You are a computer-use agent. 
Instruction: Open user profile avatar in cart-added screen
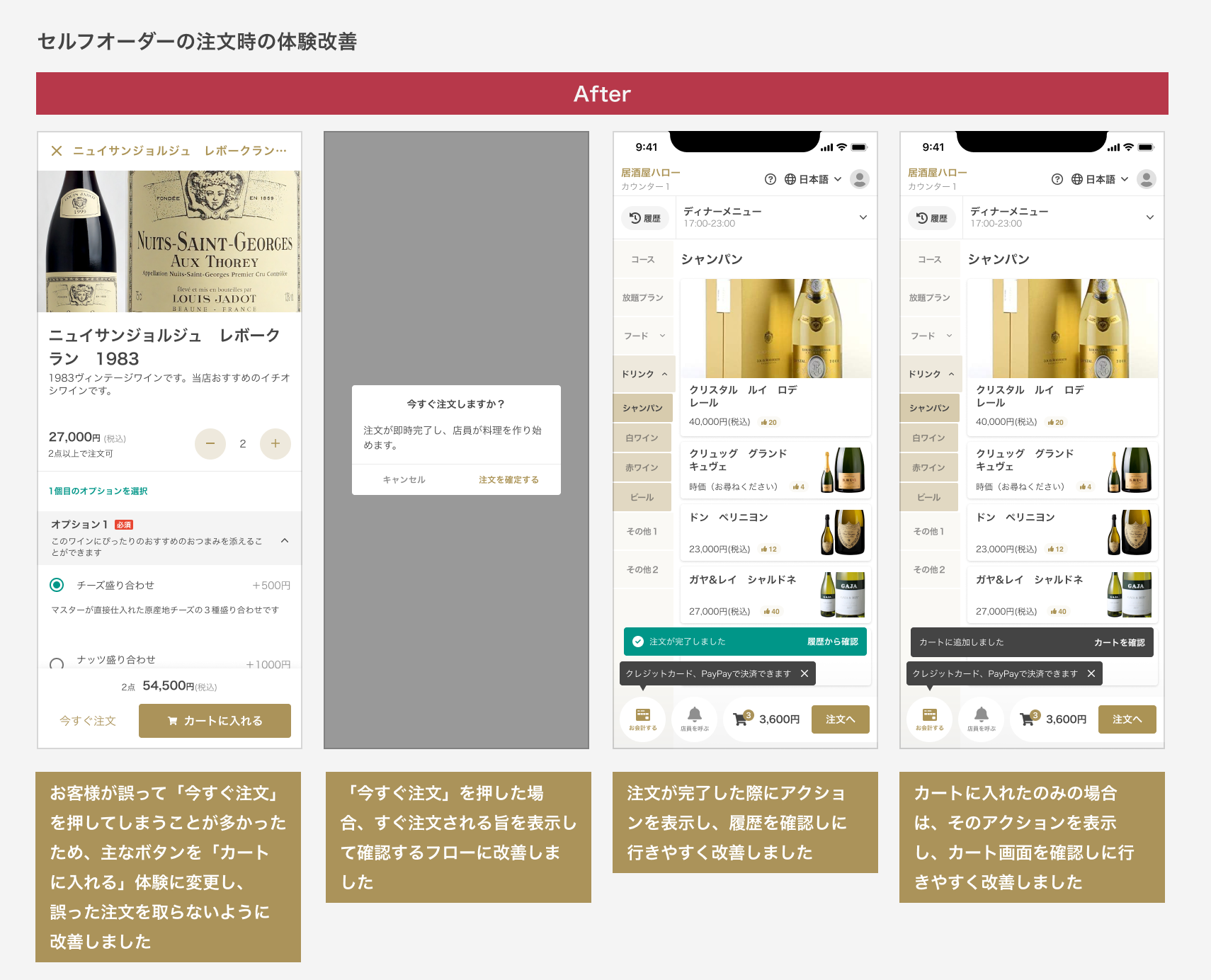click(1147, 179)
